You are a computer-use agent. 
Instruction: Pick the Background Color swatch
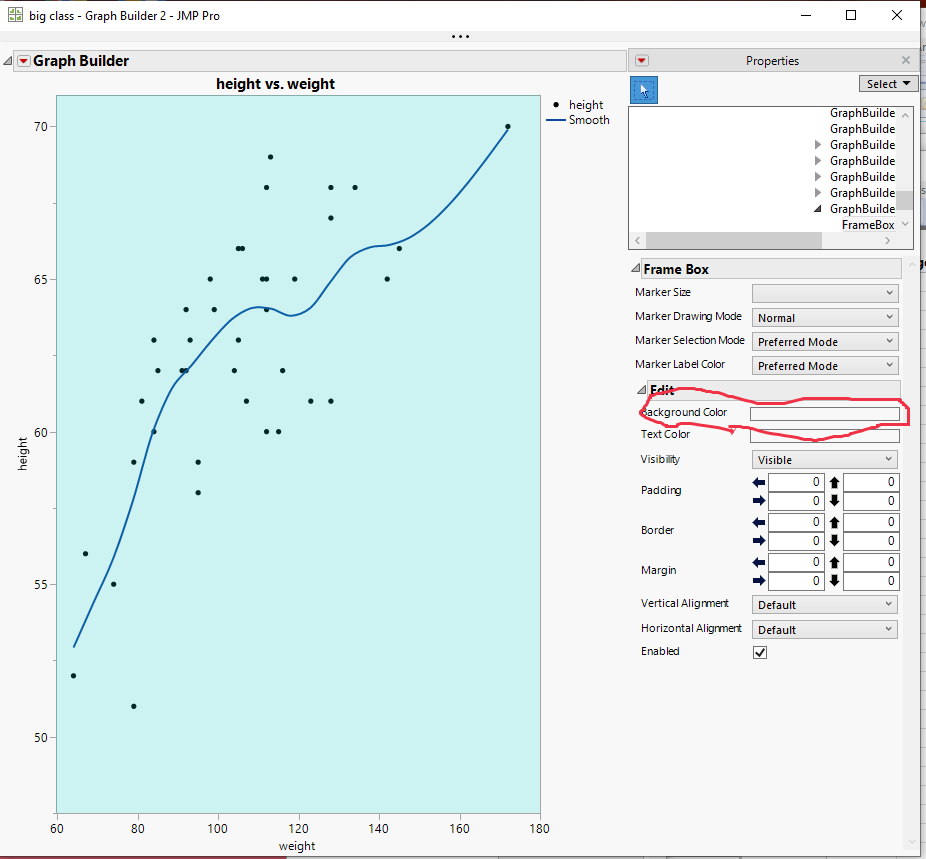(825, 414)
